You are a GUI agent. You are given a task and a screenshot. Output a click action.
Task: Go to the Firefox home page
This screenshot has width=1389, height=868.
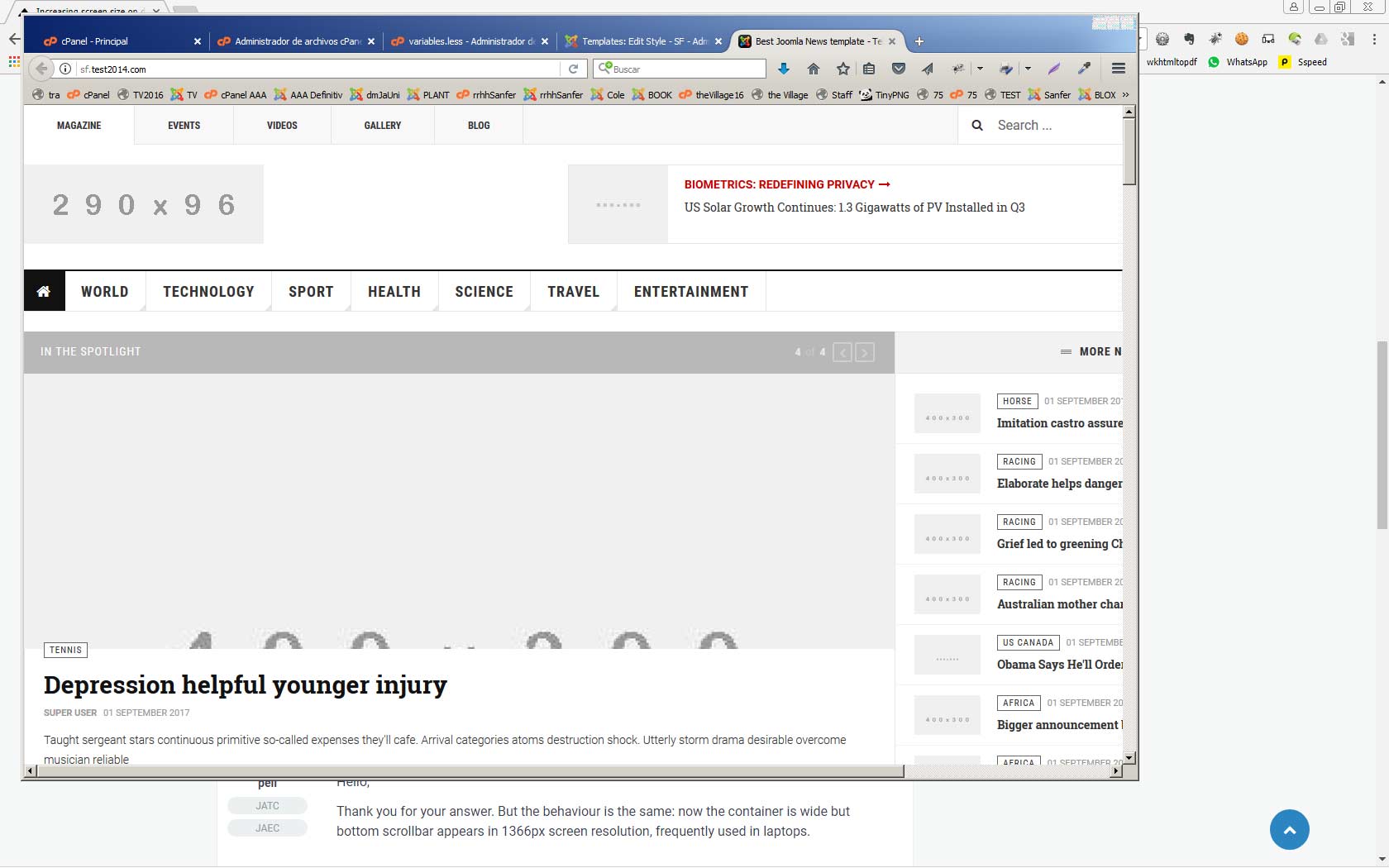pos(814,69)
